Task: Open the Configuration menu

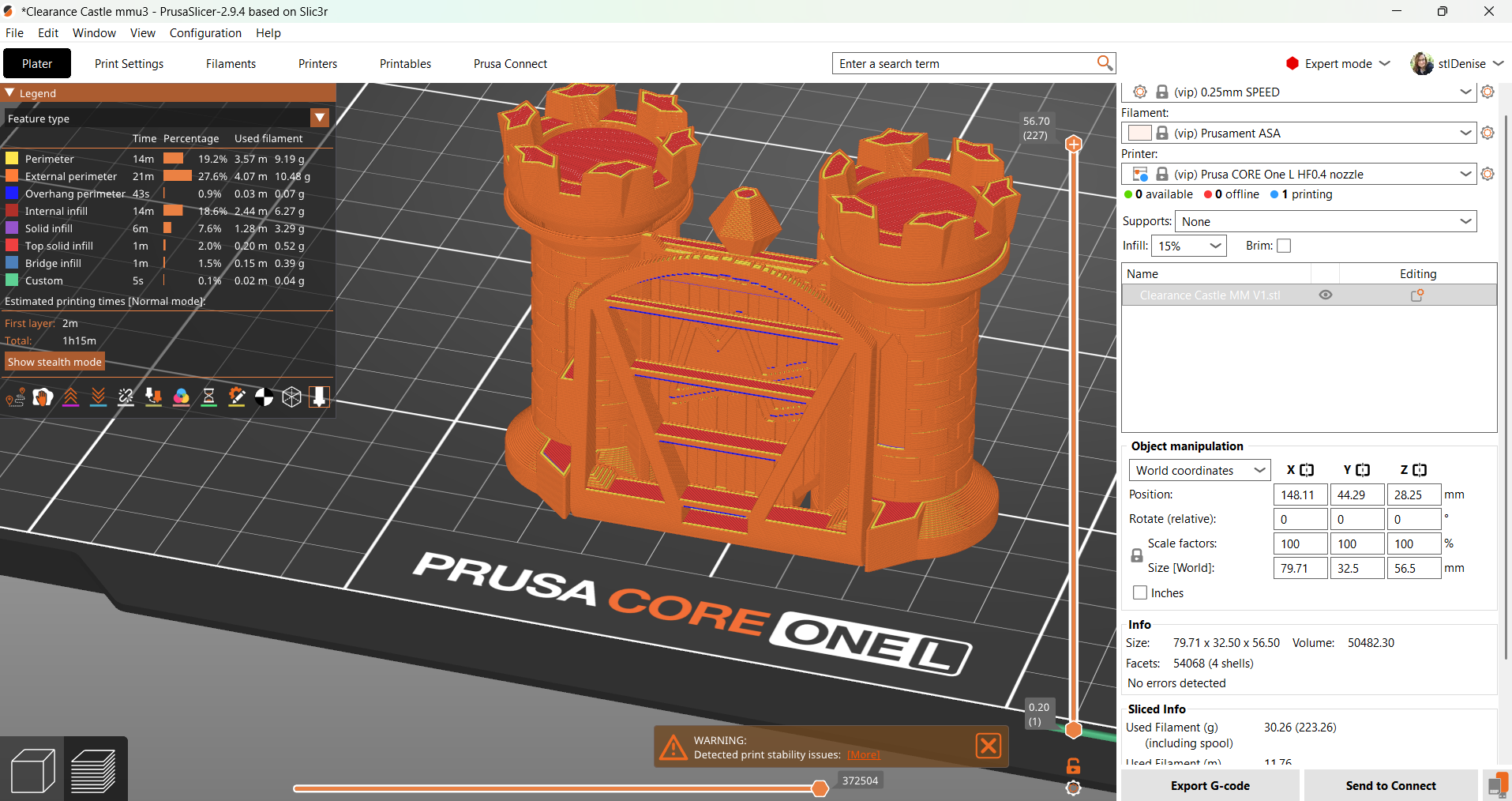Action: pos(204,32)
